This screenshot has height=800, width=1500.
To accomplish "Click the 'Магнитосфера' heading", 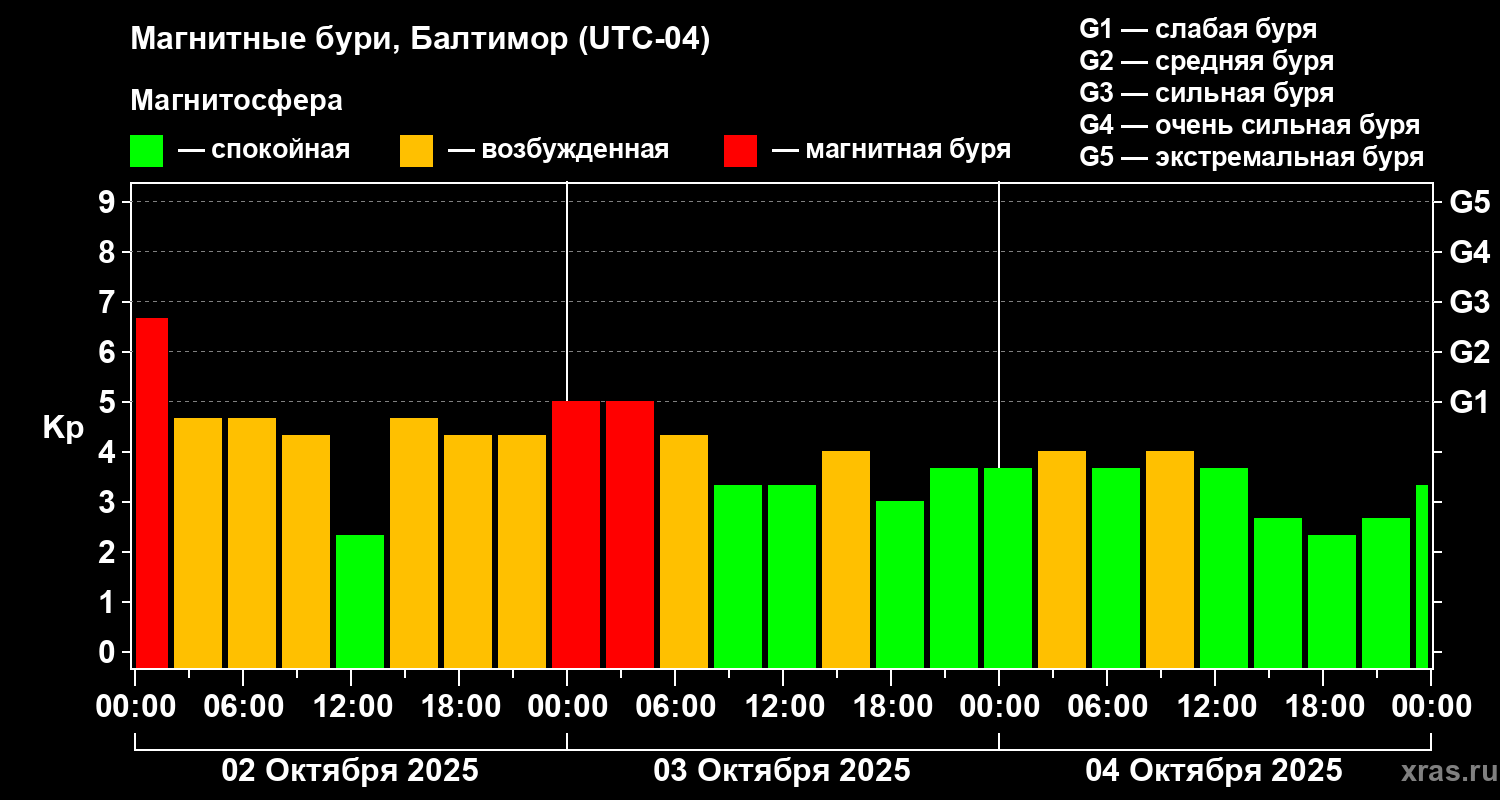I will tap(236, 101).
